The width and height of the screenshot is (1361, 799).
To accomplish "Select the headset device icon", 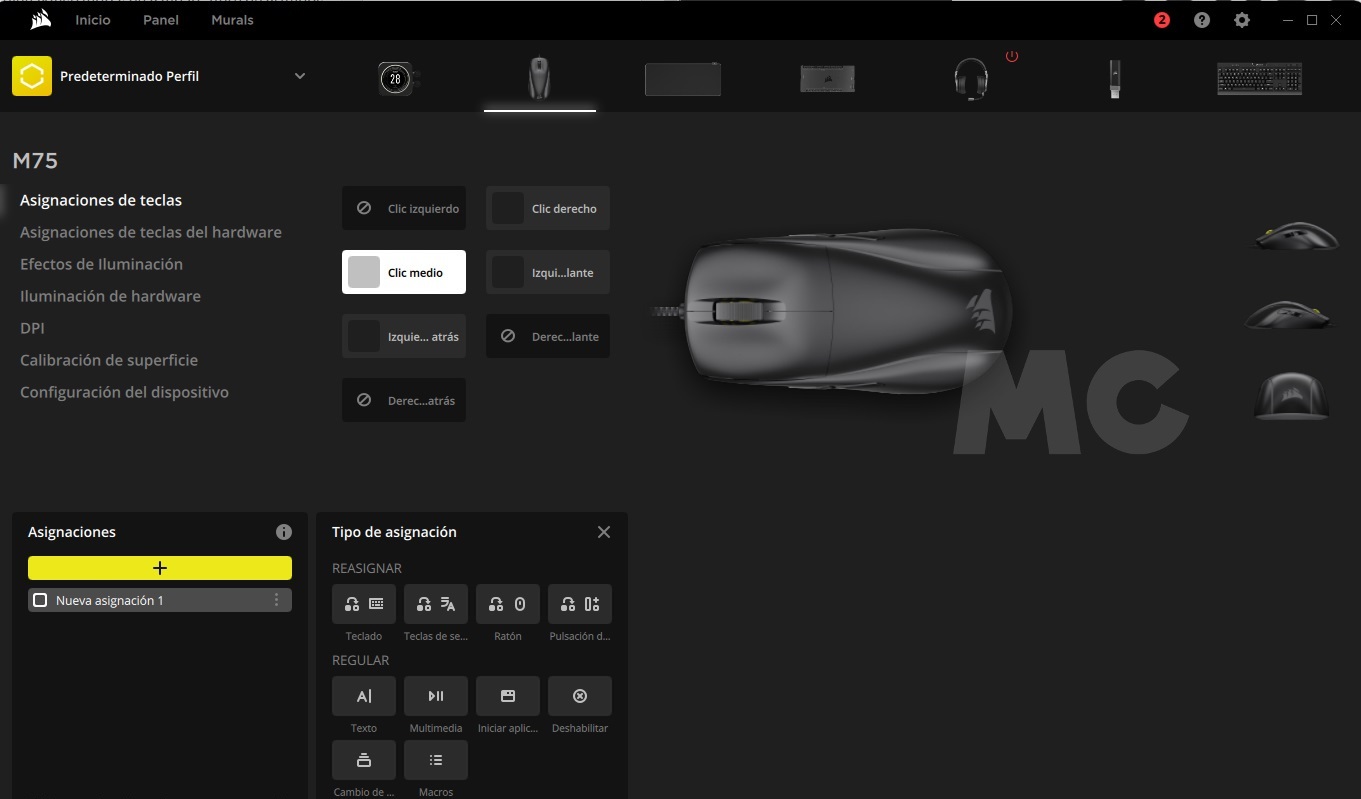I will tap(970, 78).
